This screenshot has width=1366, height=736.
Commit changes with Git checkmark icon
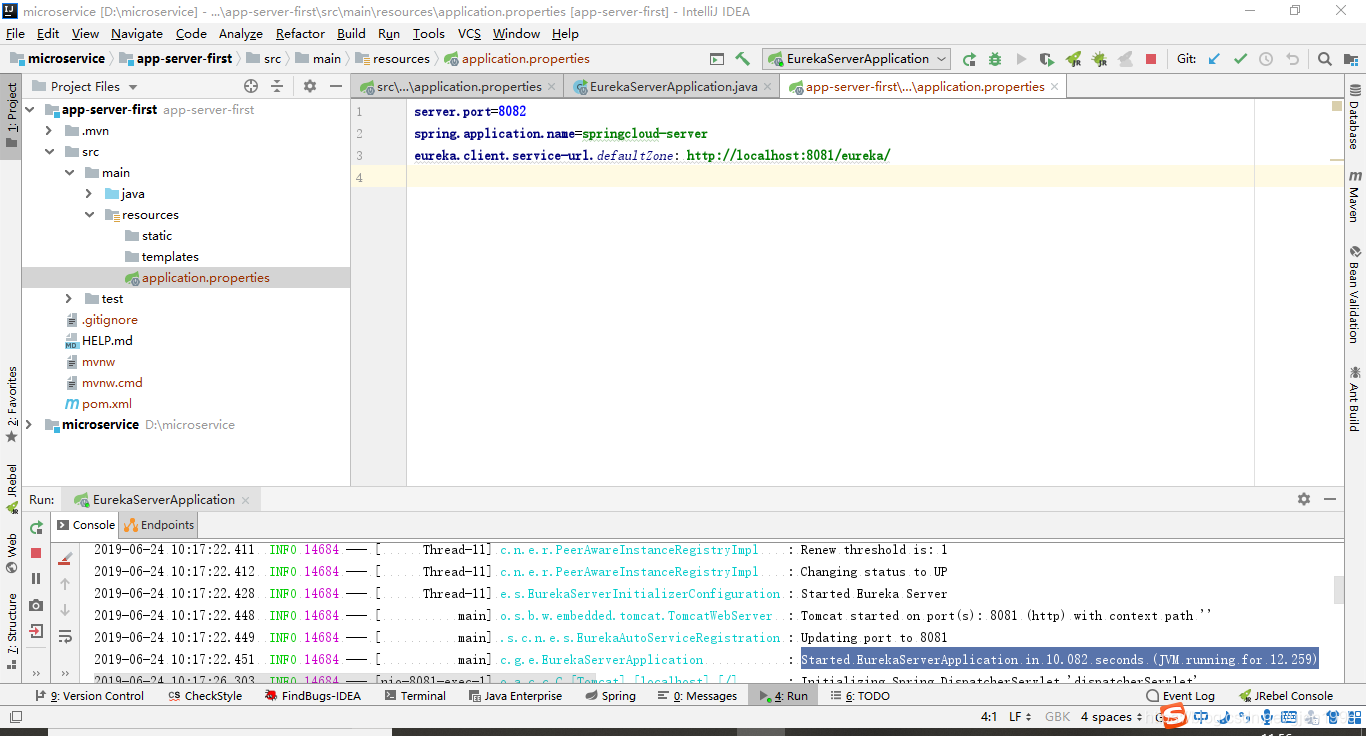[x=1240, y=59]
